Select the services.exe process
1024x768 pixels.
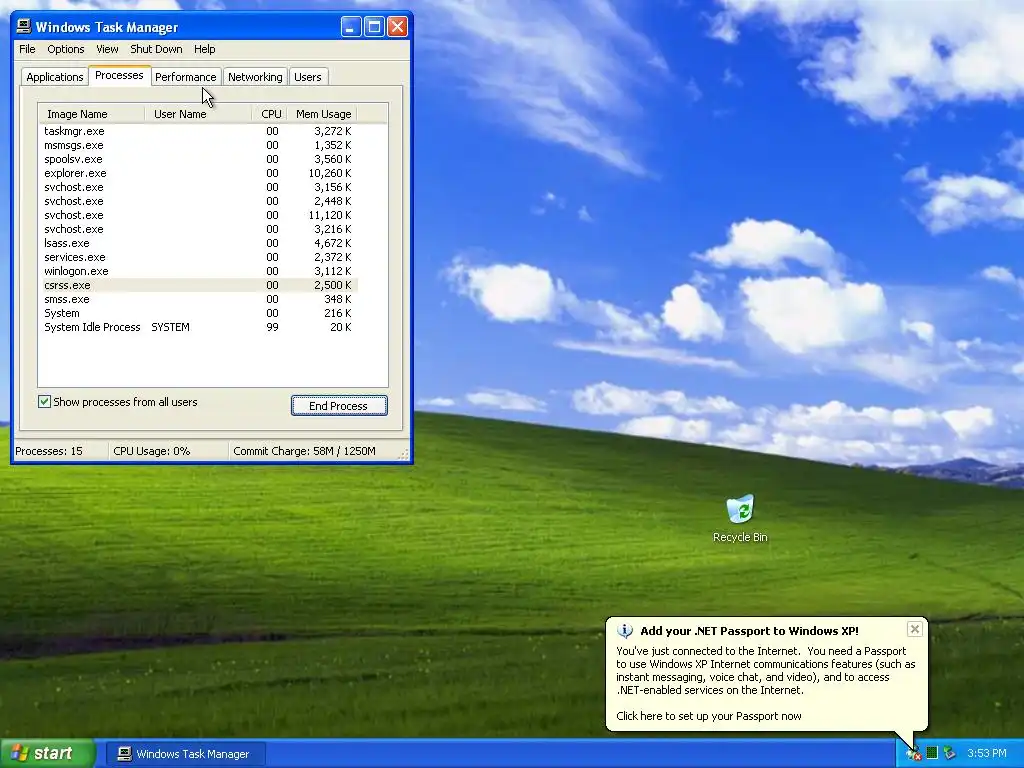click(198, 257)
